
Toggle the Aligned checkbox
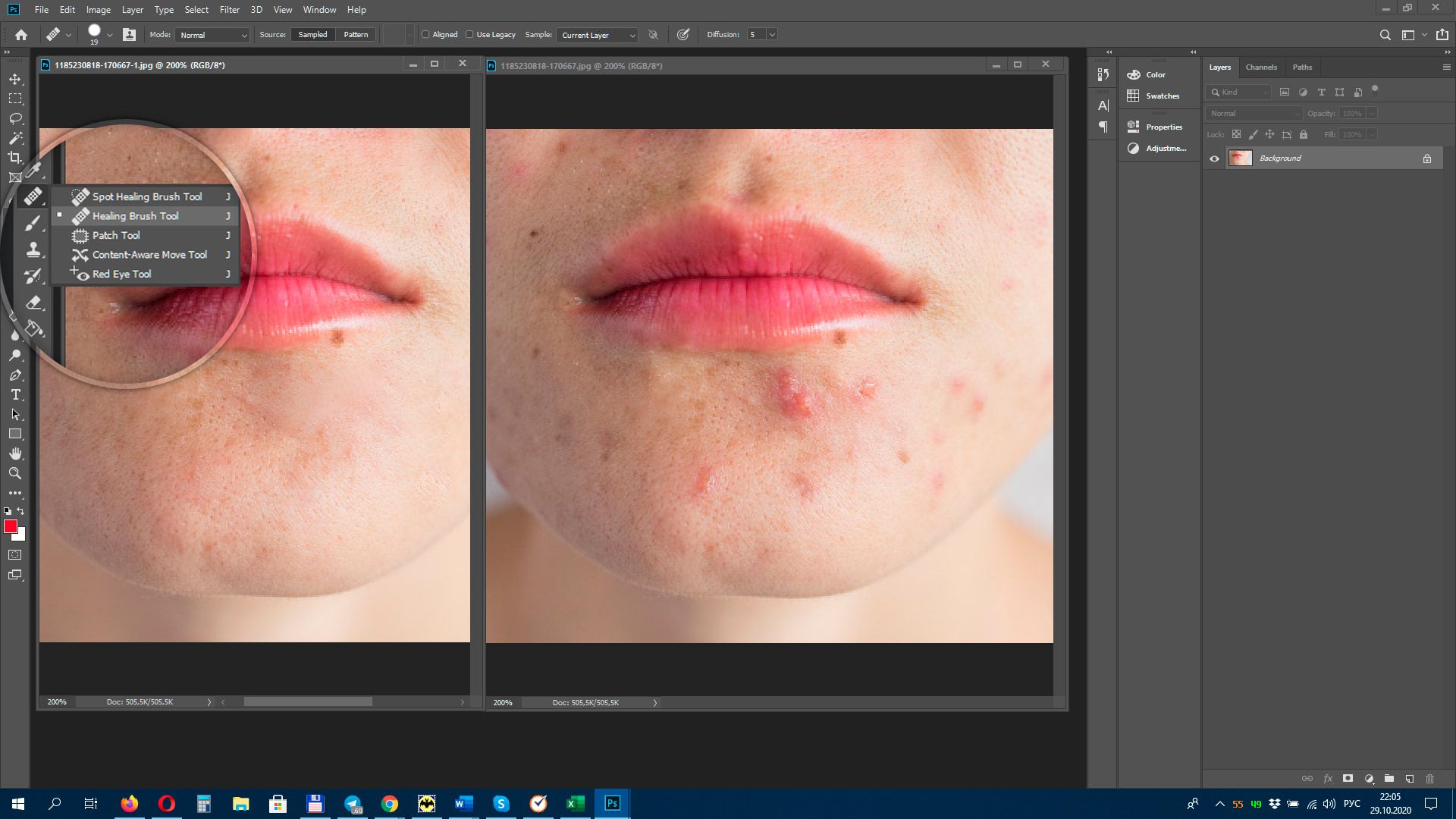tap(425, 34)
